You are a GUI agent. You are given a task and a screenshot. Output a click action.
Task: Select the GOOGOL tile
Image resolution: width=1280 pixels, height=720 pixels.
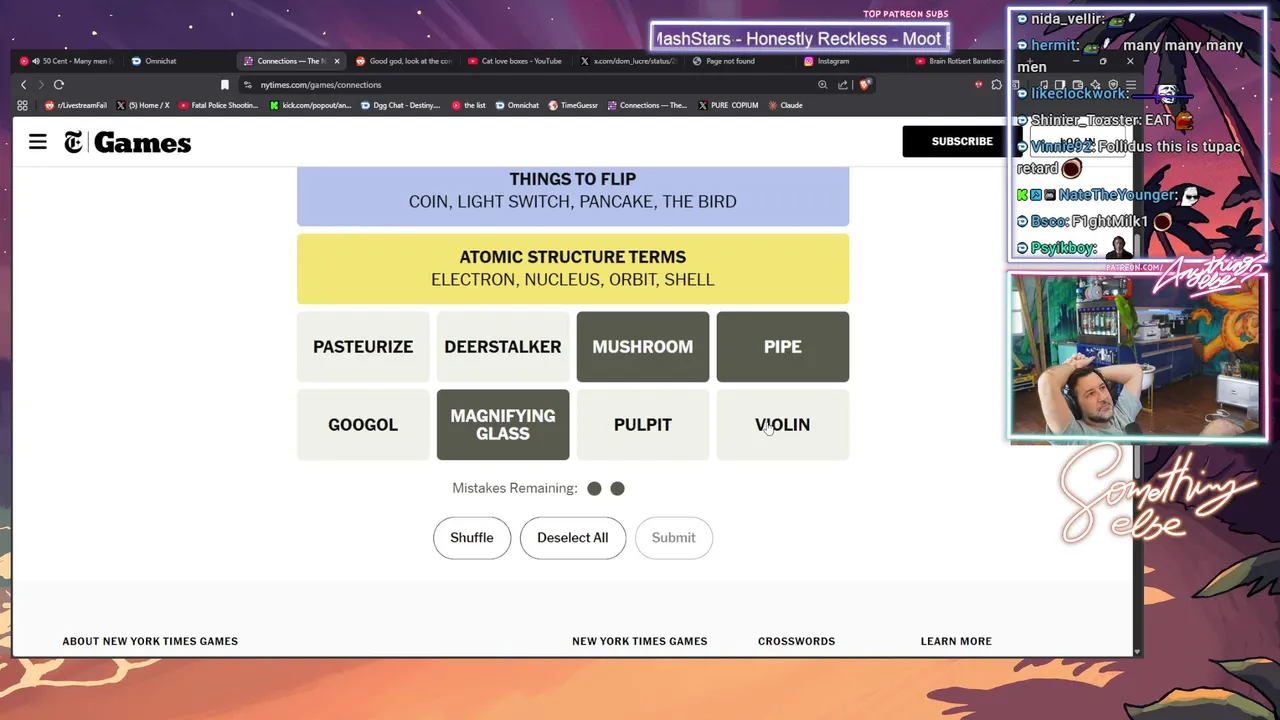tap(363, 425)
